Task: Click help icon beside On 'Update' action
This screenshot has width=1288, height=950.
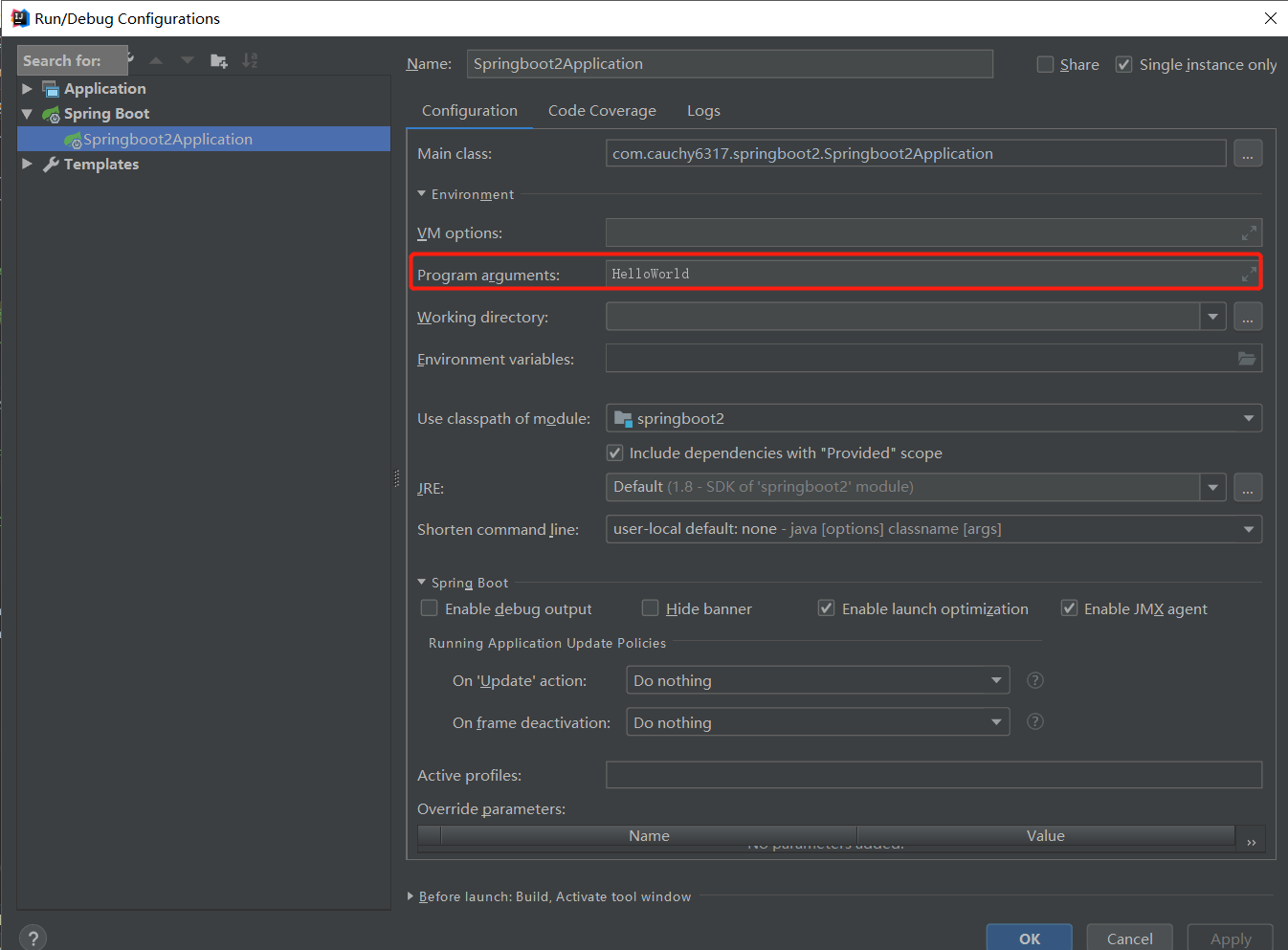Action: [1034, 680]
